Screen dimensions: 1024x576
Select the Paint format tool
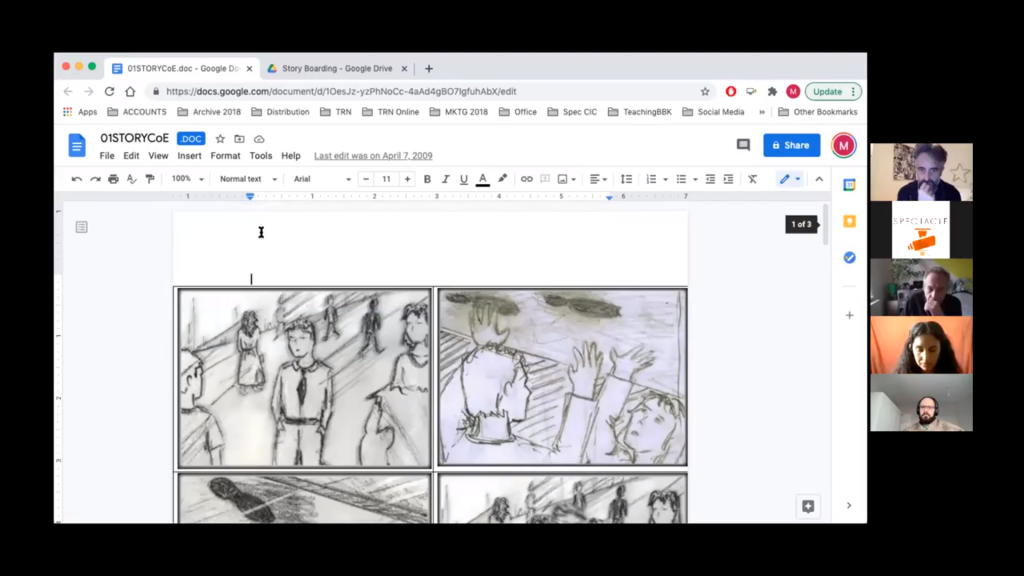[x=150, y=179]
